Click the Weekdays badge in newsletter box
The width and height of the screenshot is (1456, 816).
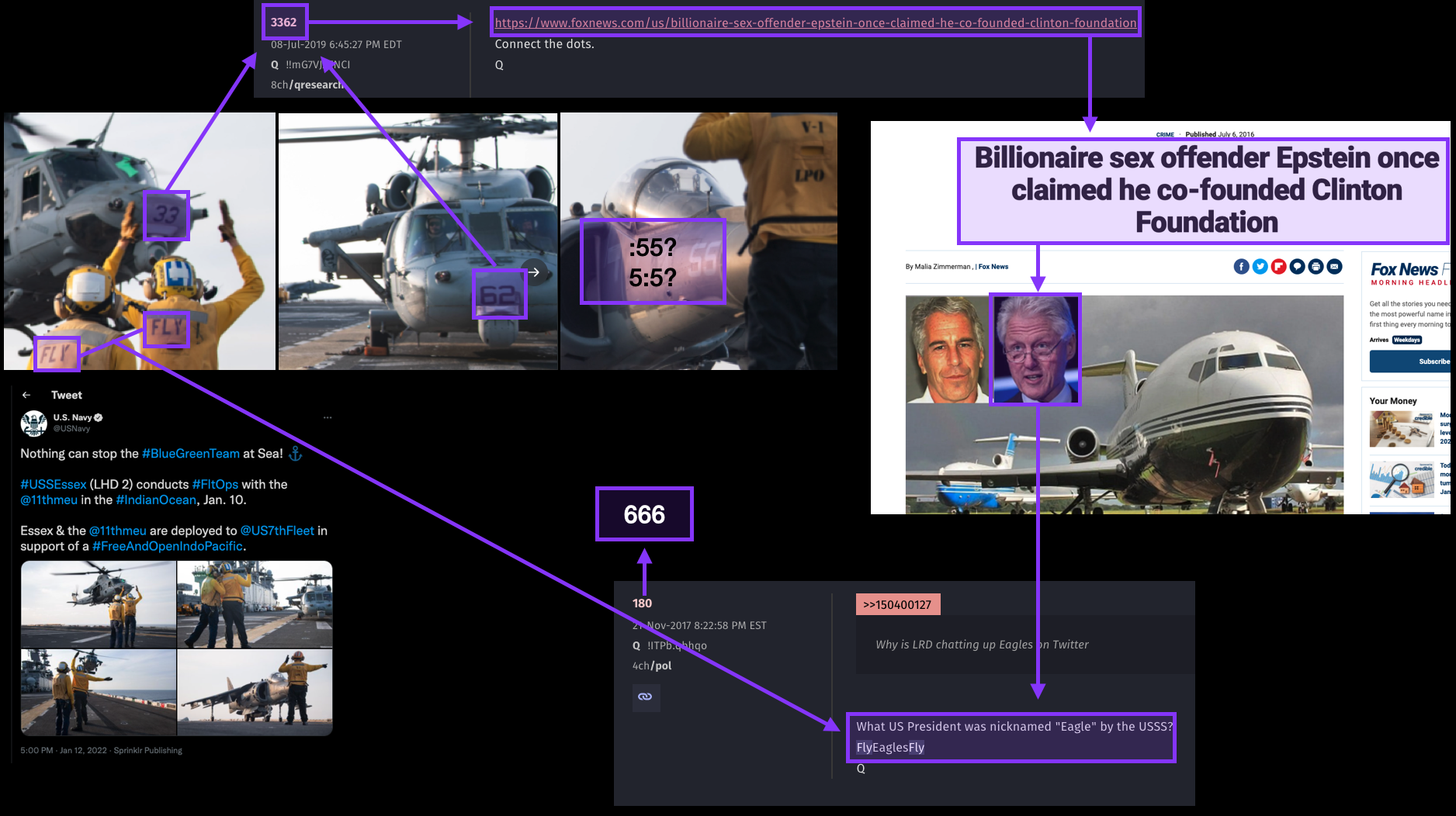point(1406,340)
